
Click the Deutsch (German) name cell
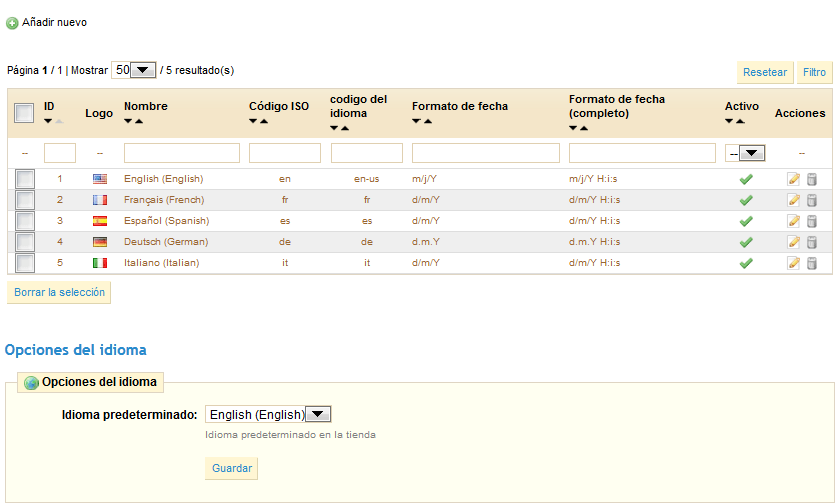[166, 242]
